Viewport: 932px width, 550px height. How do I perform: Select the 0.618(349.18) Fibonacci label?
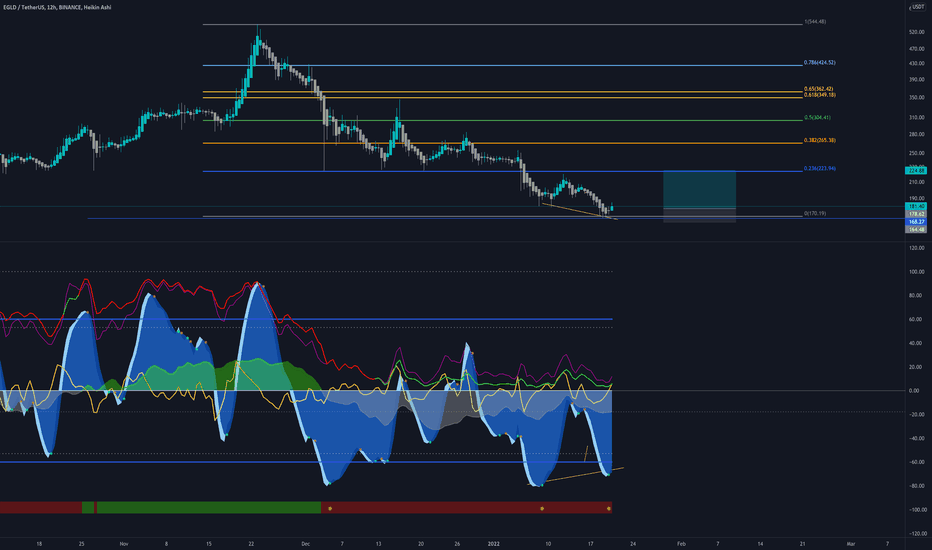[x=820, y=95]
